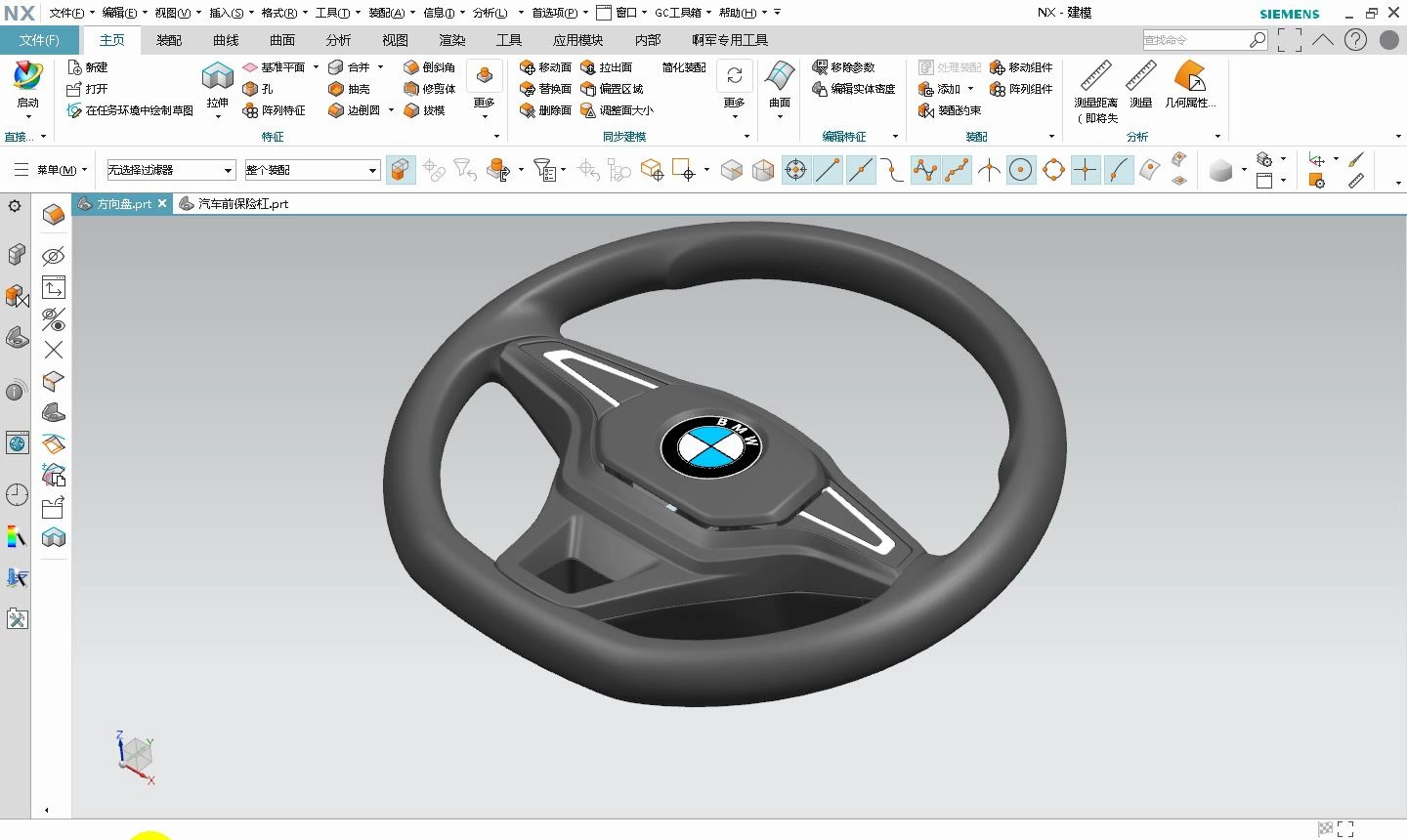Image resolution: width=1407 pixels, height=840 pixels.
Task: Click the 装配约束 (Assembly Constraints) icon
Action: (x=950, y=110)
